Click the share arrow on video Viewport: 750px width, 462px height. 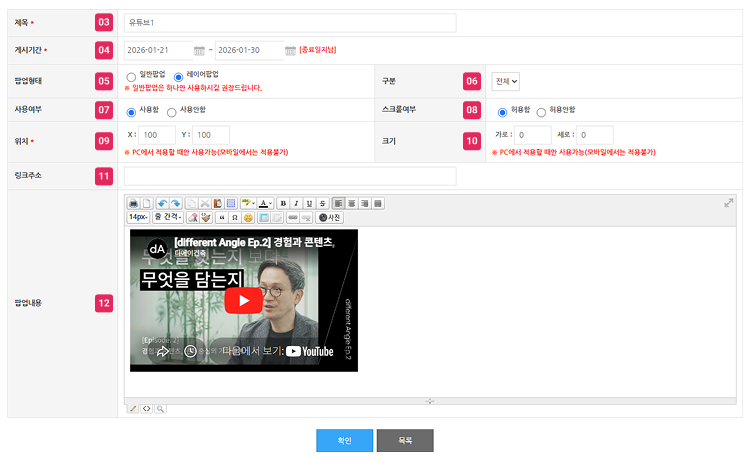pyautogui.click(x=163, y=352)
